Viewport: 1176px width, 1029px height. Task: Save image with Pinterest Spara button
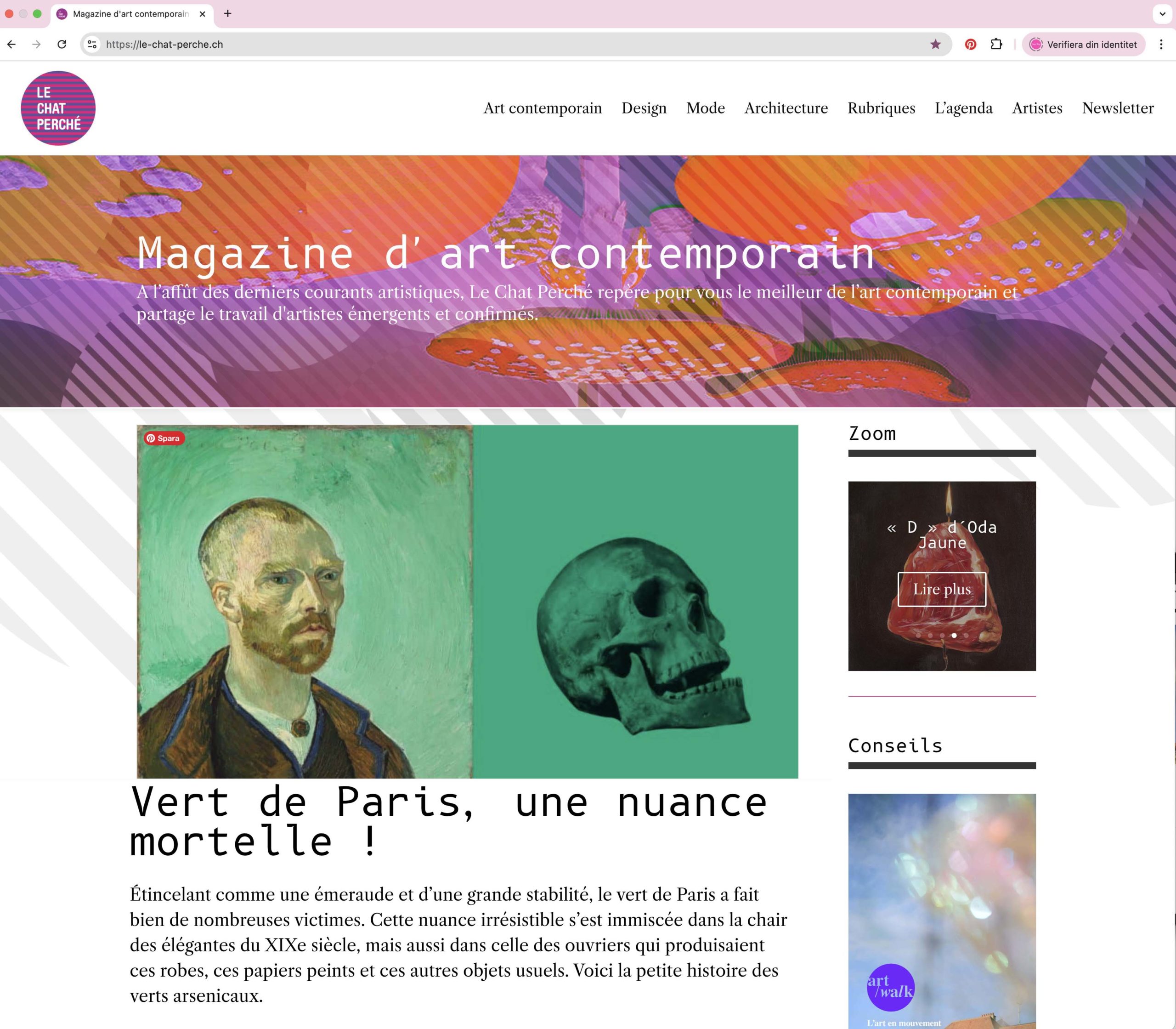(x=164, y=438)
